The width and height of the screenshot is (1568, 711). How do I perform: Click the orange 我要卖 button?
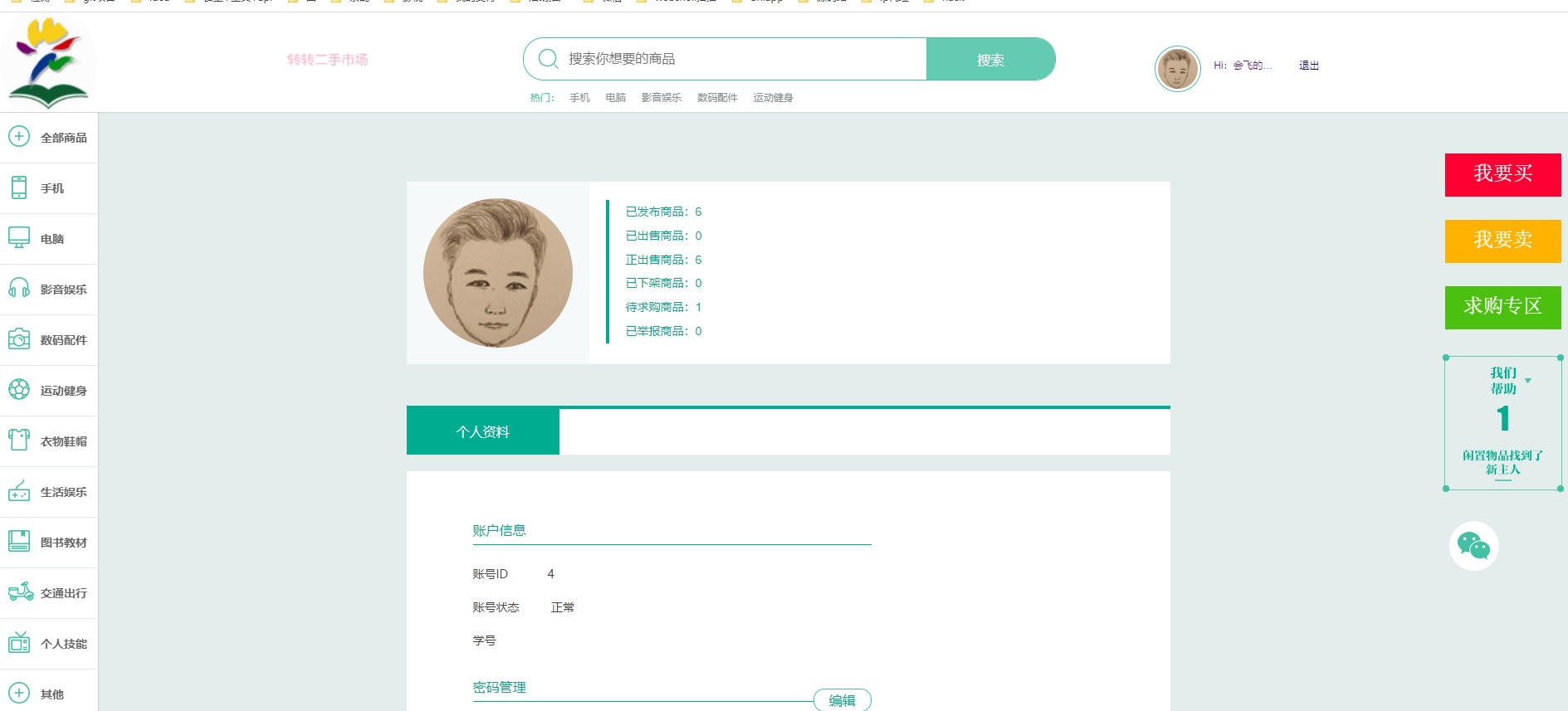[1502, 241]
